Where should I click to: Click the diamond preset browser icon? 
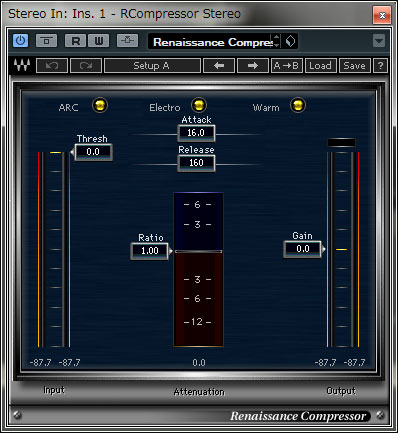click(x=291, y=42)
